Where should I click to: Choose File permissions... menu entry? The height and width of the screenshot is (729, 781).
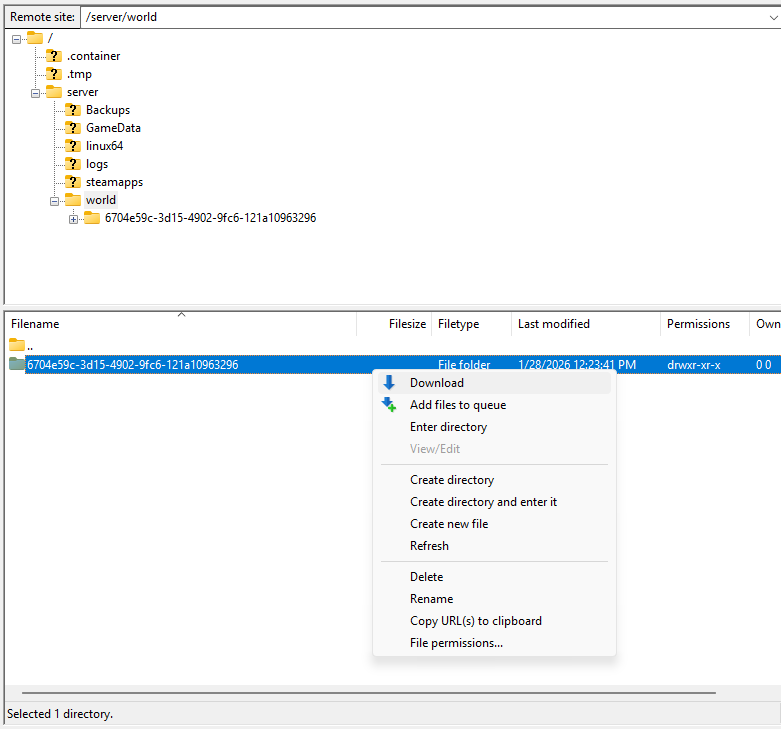456,643
